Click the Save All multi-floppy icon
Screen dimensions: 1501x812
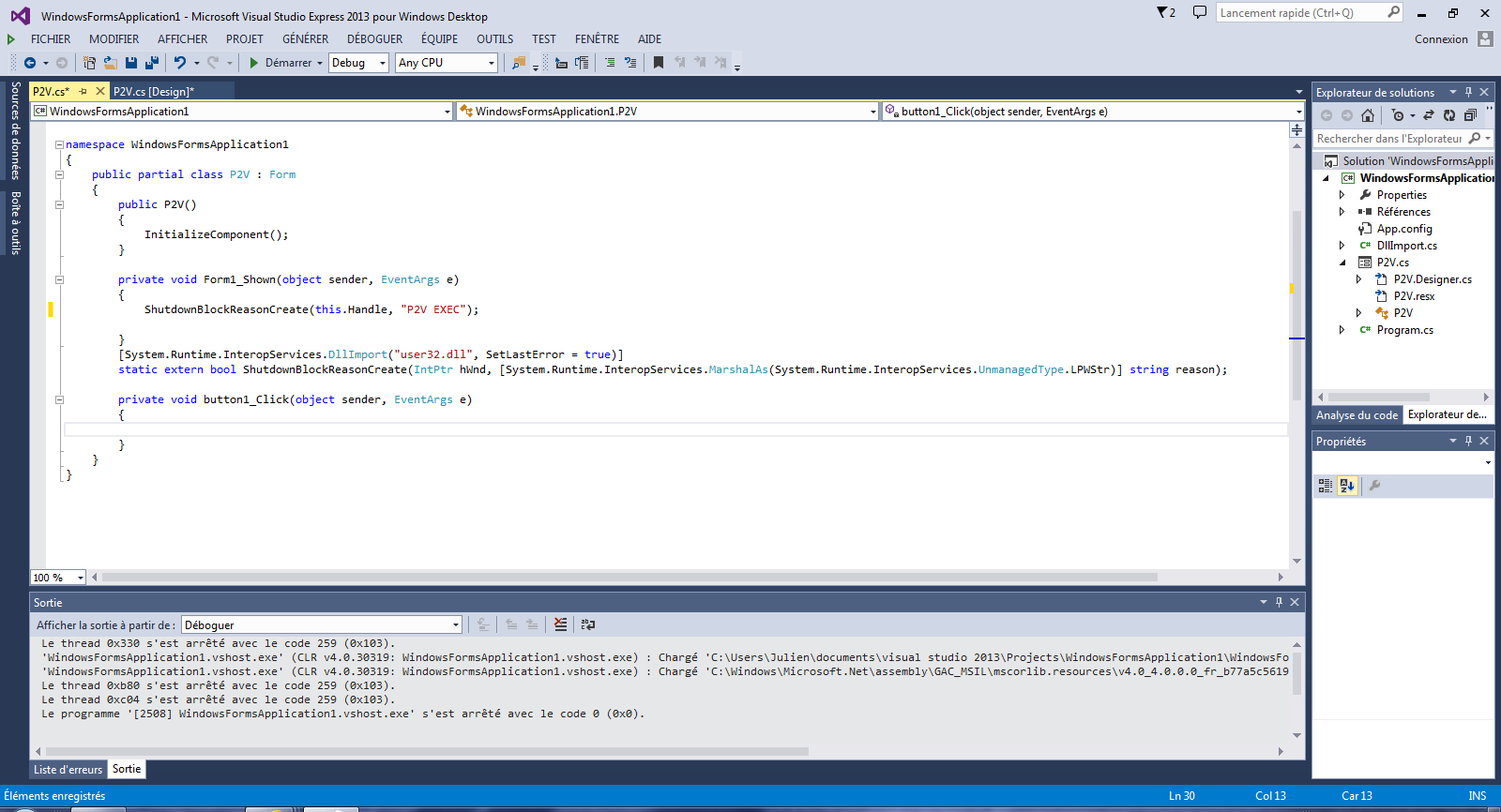point(151,63)
